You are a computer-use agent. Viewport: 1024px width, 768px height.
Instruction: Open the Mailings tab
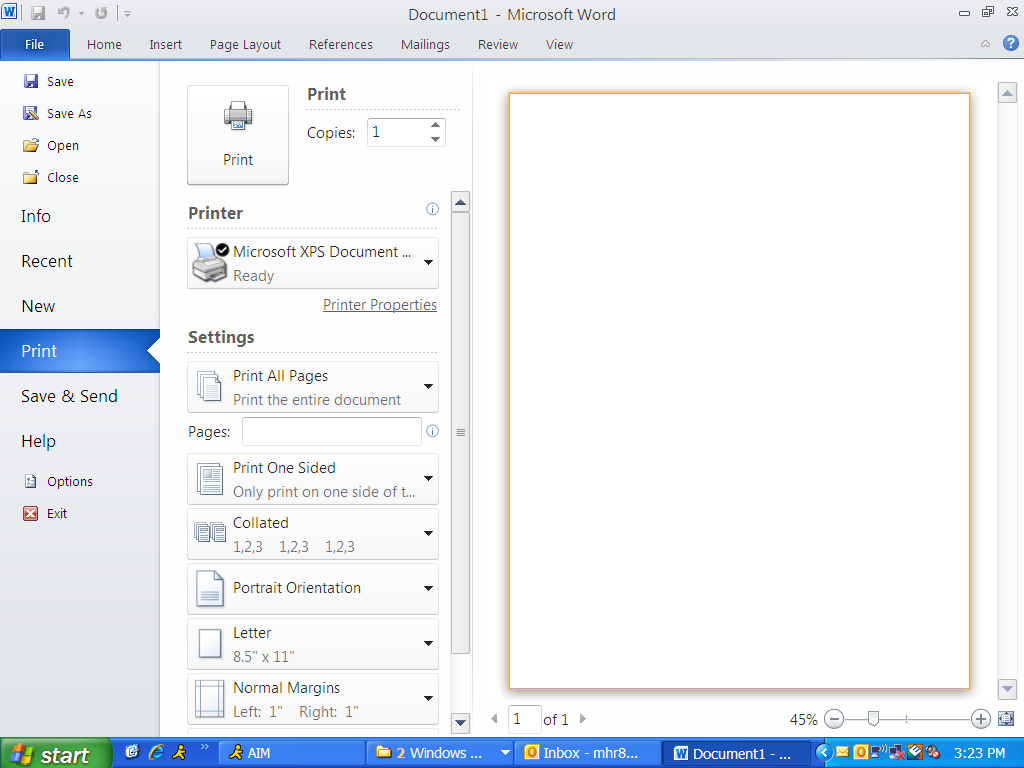(425, 44)
